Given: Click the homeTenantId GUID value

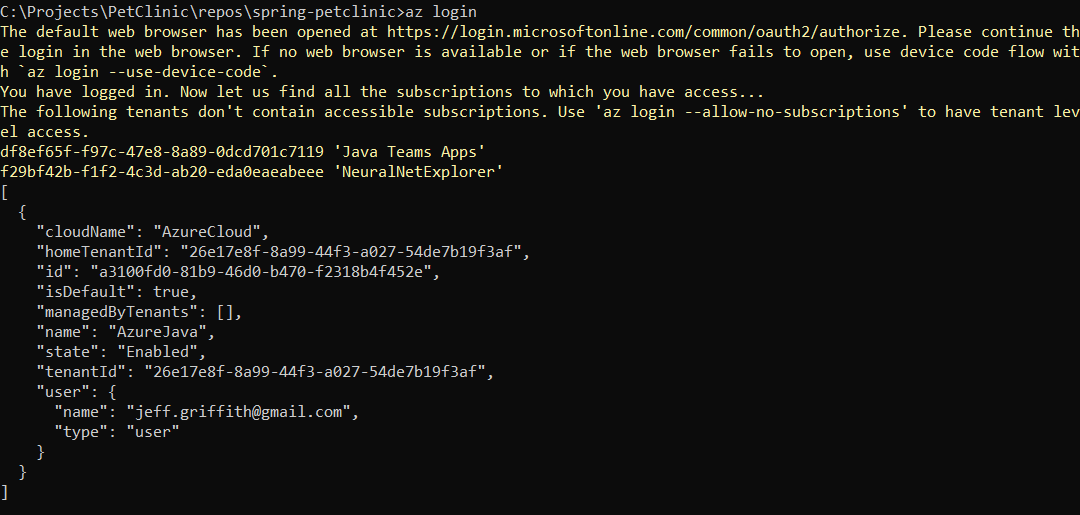Looking at the screenshot, I should tap(351, 252).
